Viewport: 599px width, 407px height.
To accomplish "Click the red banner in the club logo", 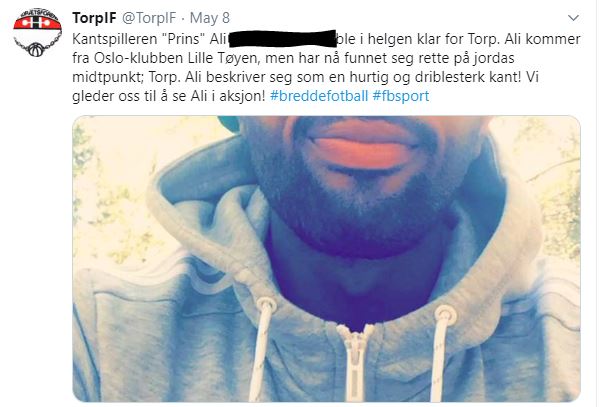I will tap(37, 23).
